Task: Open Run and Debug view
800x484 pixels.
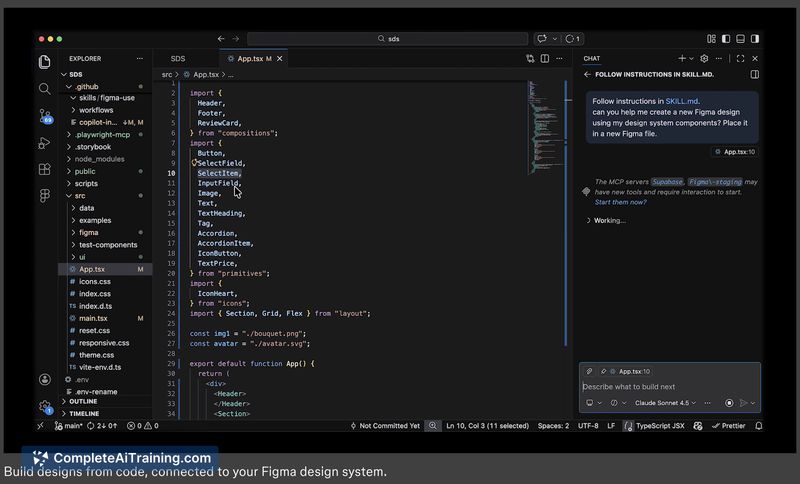Action: click(x=44, y=143)
